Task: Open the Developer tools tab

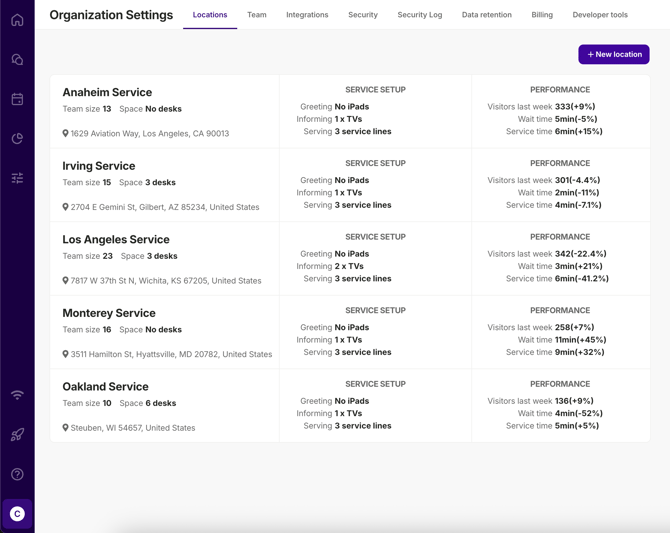Action: (x=600, y=15)
